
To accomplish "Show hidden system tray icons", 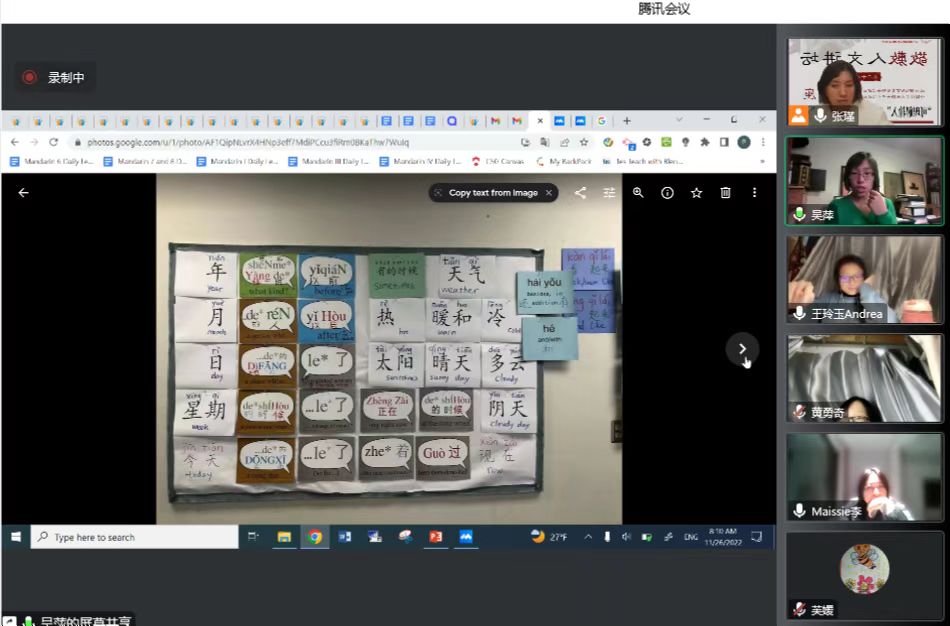I will pos(588,537).
